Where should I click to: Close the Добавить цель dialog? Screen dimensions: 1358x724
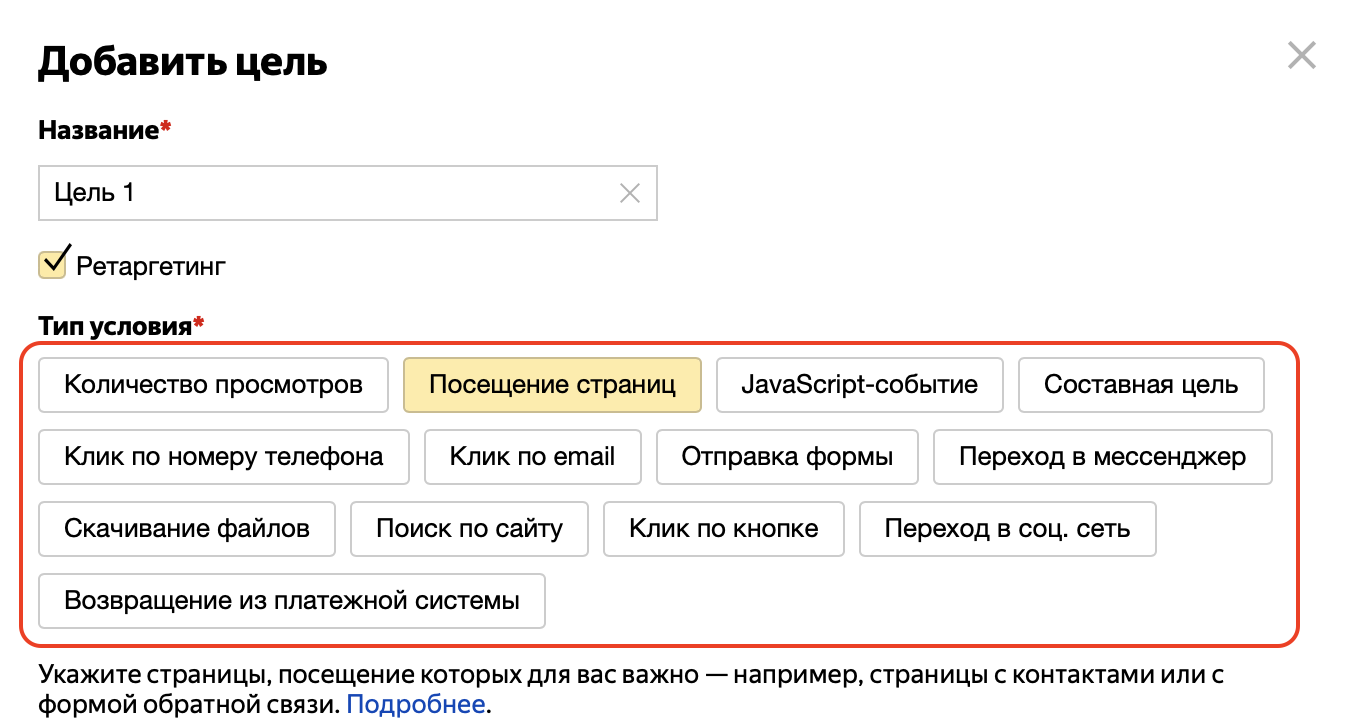click(x=1301, y=55)
